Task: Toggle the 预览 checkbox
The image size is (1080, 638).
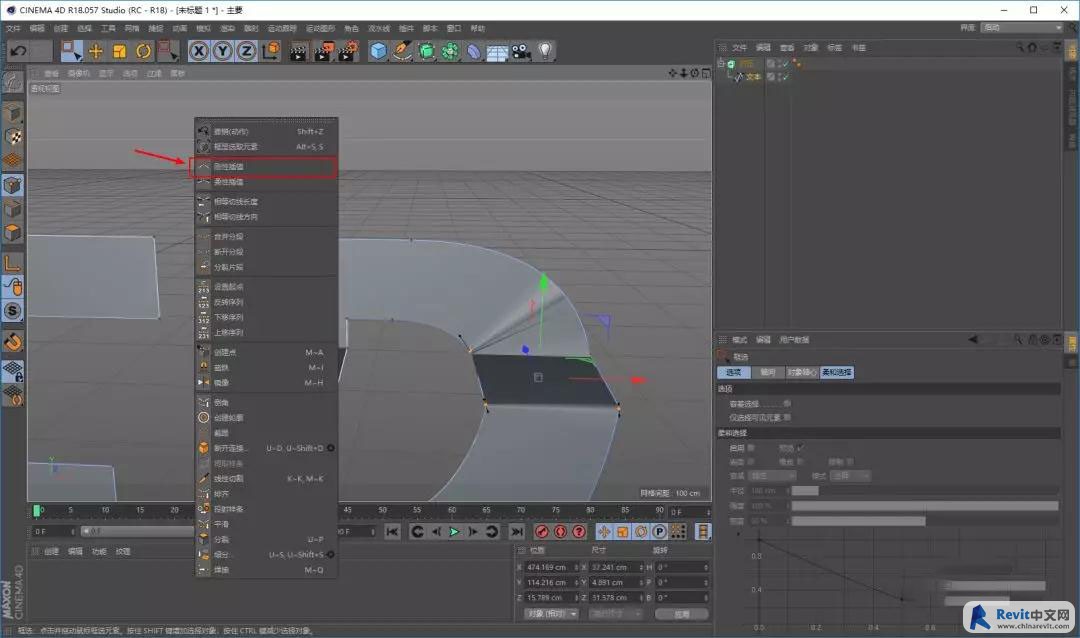Action: click(x=800, y=448)
